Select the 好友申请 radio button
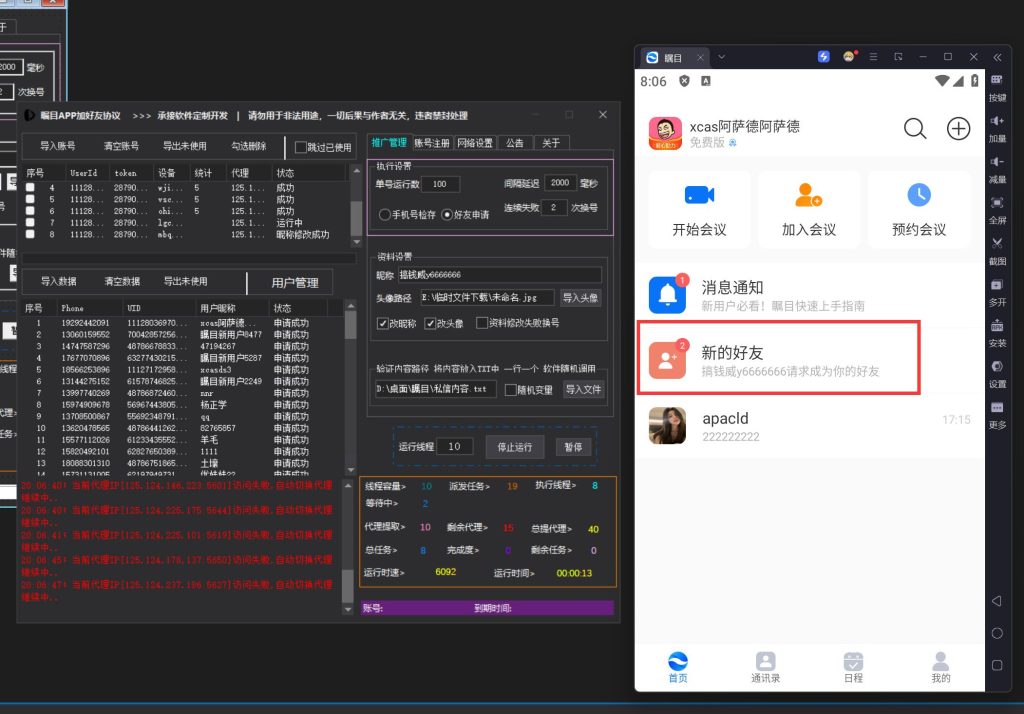 447,215
